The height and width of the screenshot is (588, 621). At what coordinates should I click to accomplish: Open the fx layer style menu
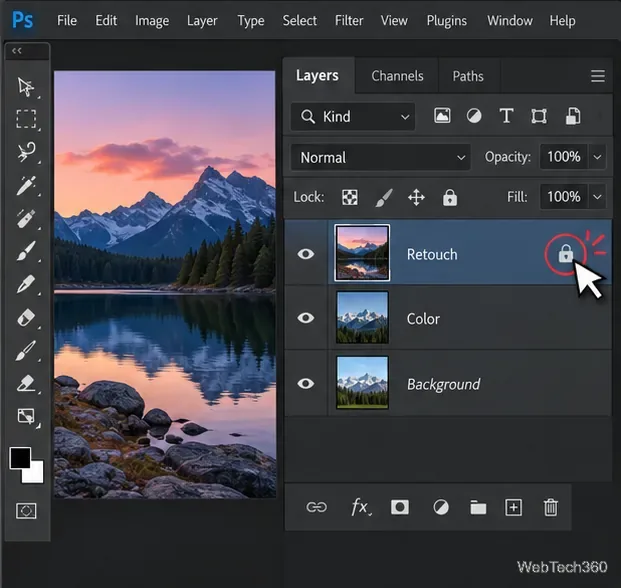[x=361, y=507]
